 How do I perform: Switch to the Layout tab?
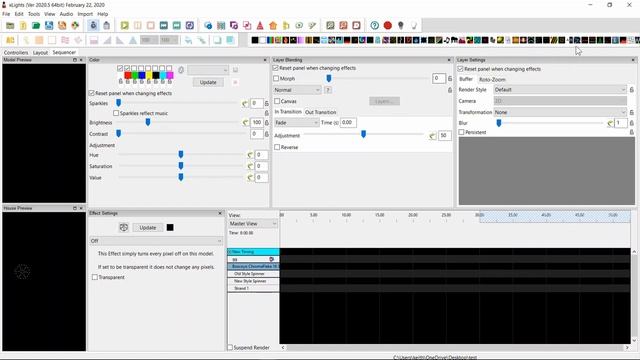(40, 53)
